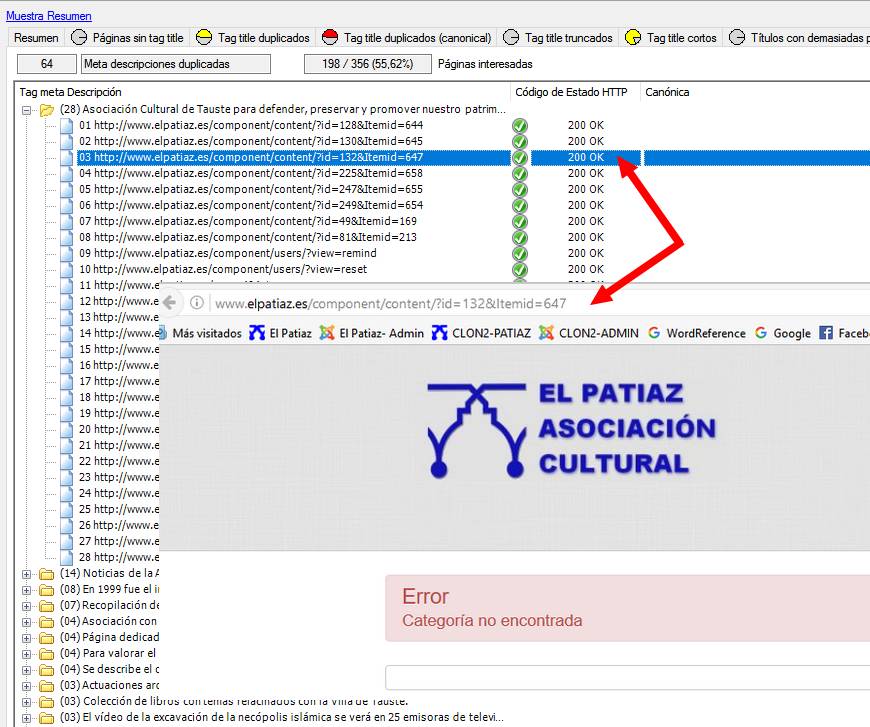The height and width of the screenshot is (727, 870).
Task: Click the page icon of row 05
Action: pyautogui.click(x=67, y=190)
